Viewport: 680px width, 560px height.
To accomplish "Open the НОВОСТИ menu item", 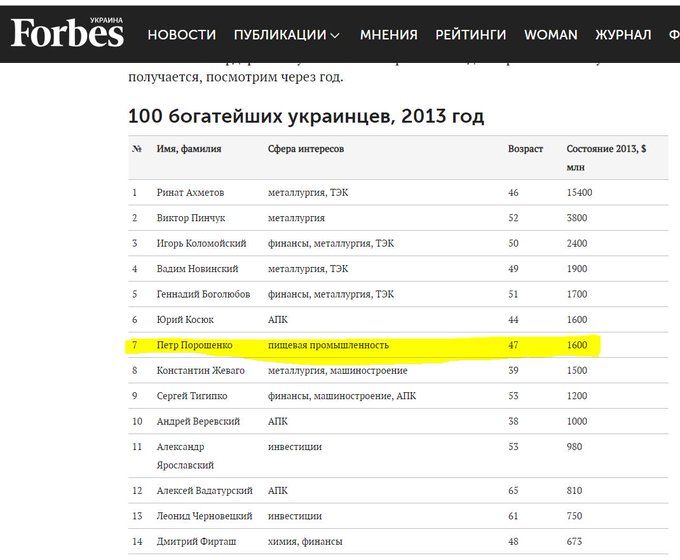I will point(182,35).
